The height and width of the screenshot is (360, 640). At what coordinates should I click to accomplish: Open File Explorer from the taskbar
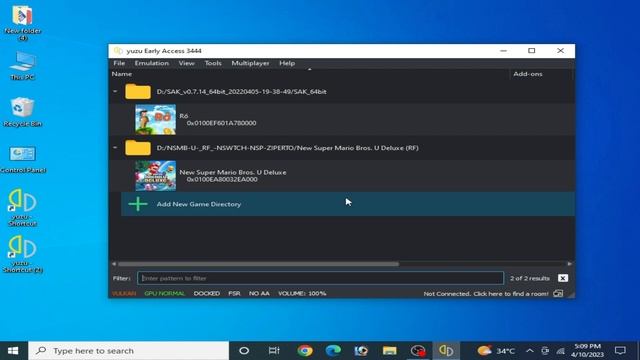(389, 351)
